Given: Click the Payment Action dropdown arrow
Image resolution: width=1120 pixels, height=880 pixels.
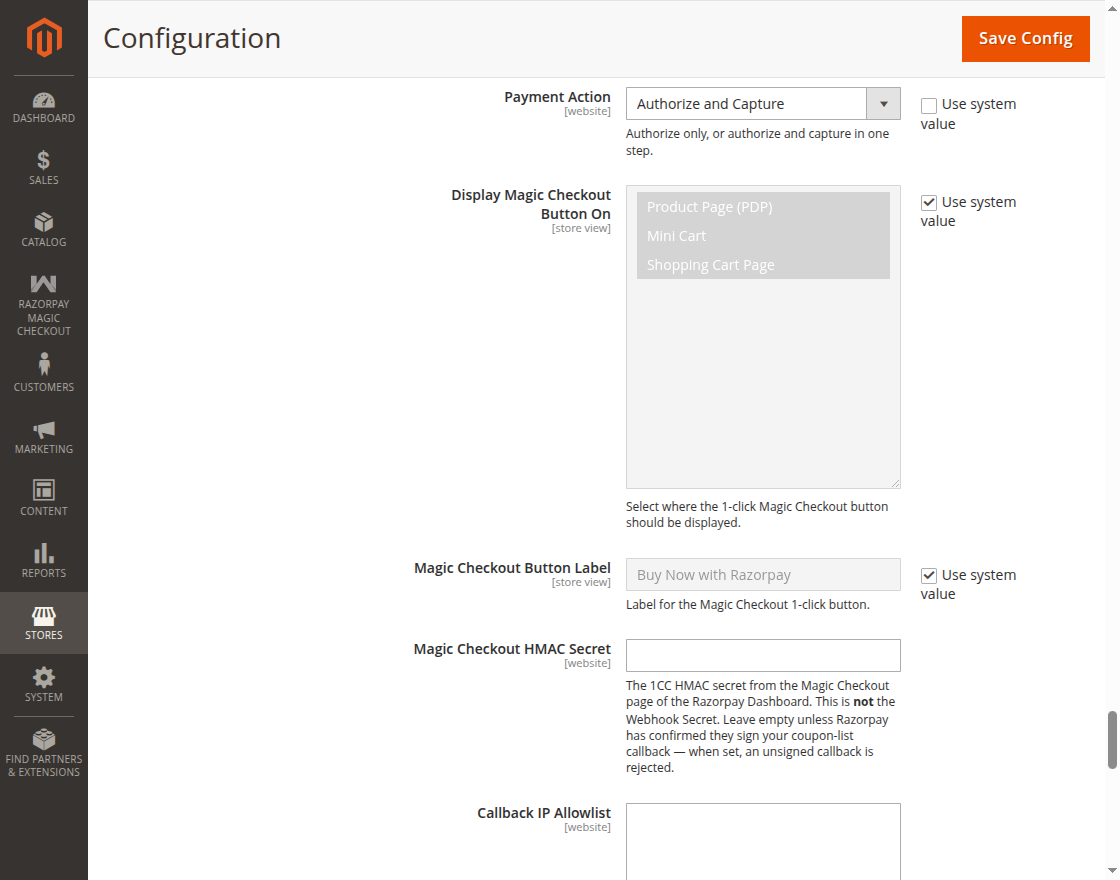Looking at the screenshot, I should [884, 104].
